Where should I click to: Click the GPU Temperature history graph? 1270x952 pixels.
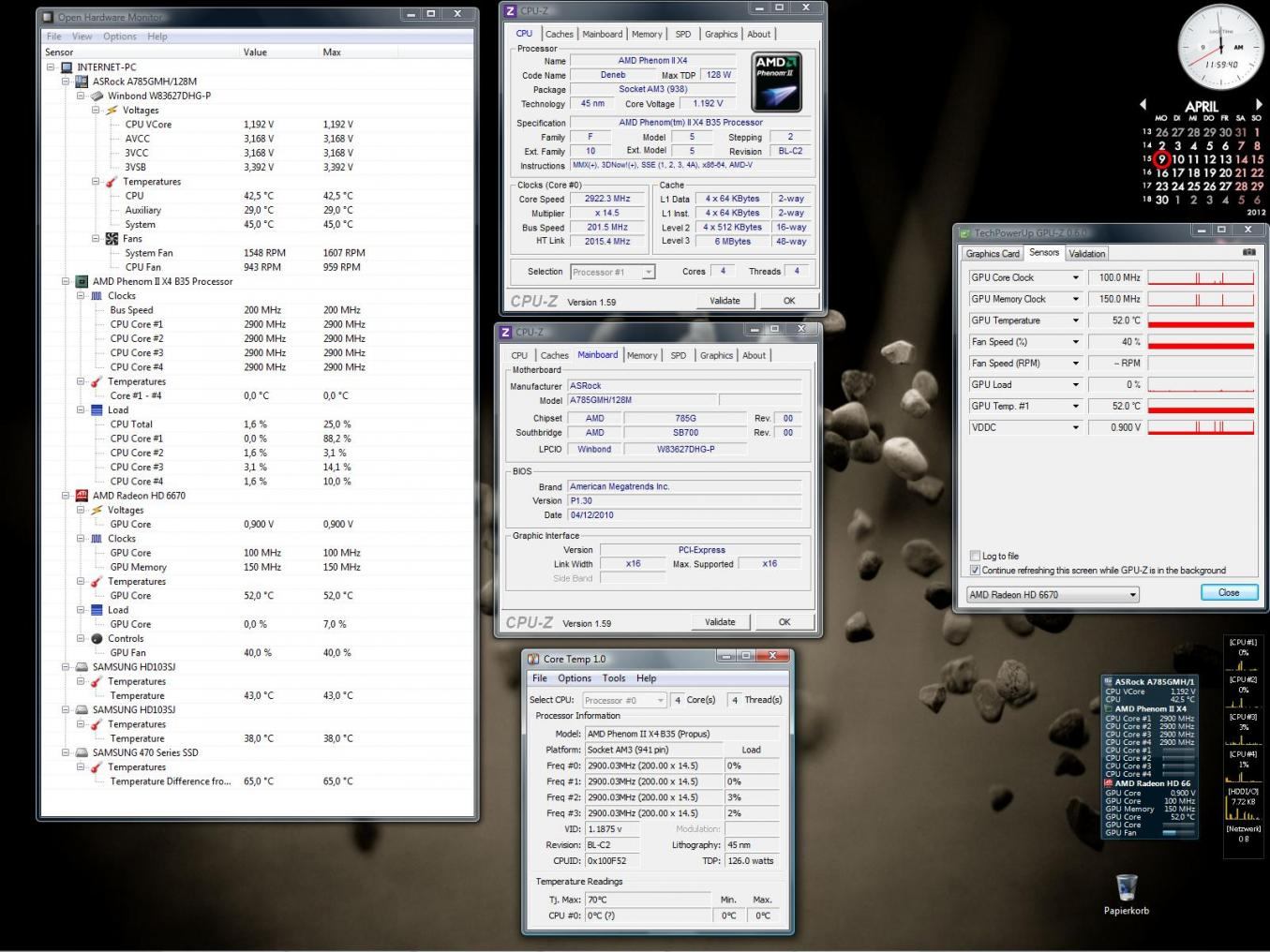click(1201, 320)
